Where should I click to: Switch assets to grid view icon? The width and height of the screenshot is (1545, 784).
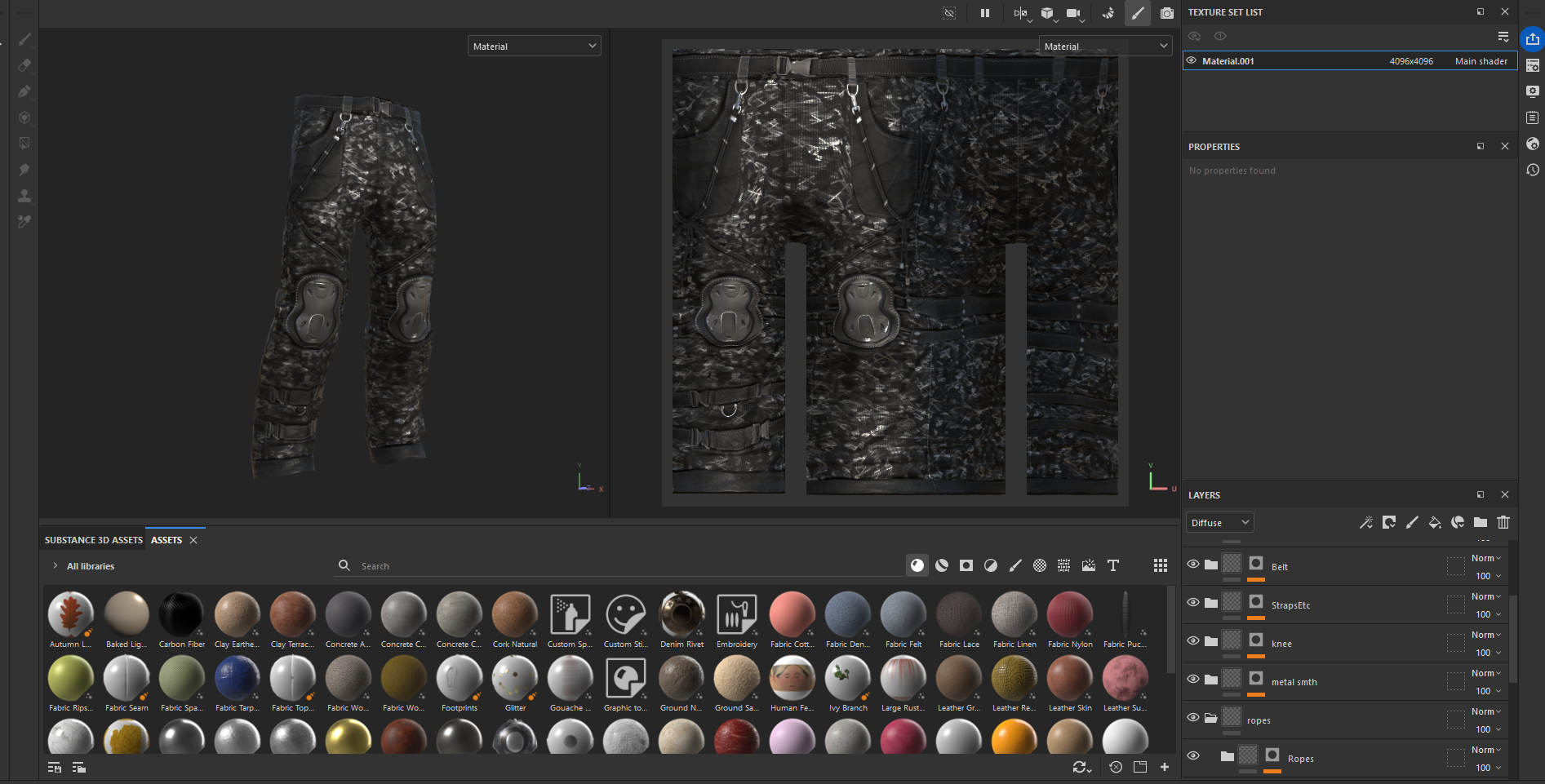click(1161, 565)
